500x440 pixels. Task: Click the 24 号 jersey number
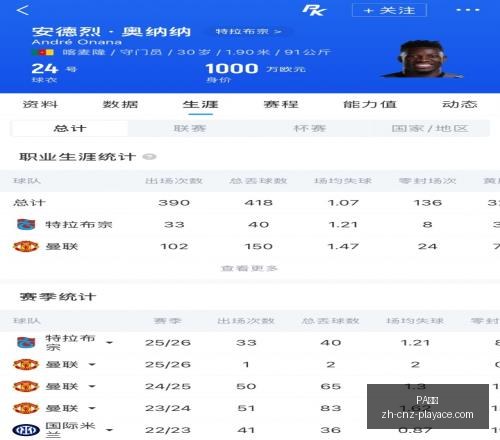pyautogui.click(x=54, y=69)
